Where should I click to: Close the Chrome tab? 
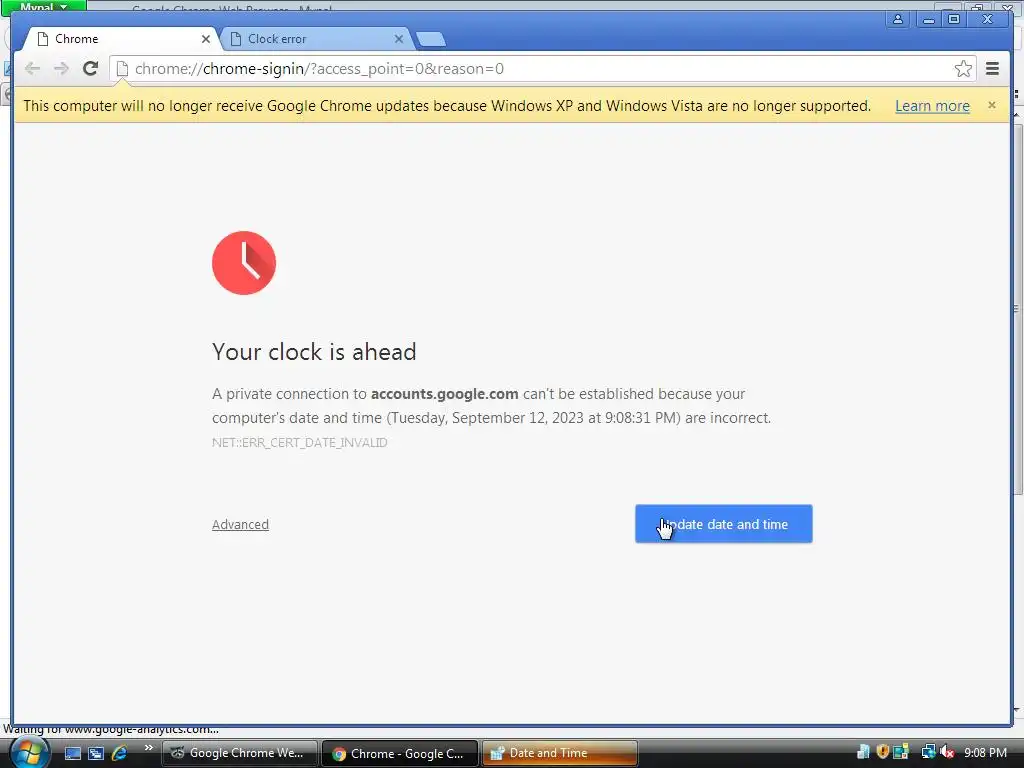click(x=206, y=39)
